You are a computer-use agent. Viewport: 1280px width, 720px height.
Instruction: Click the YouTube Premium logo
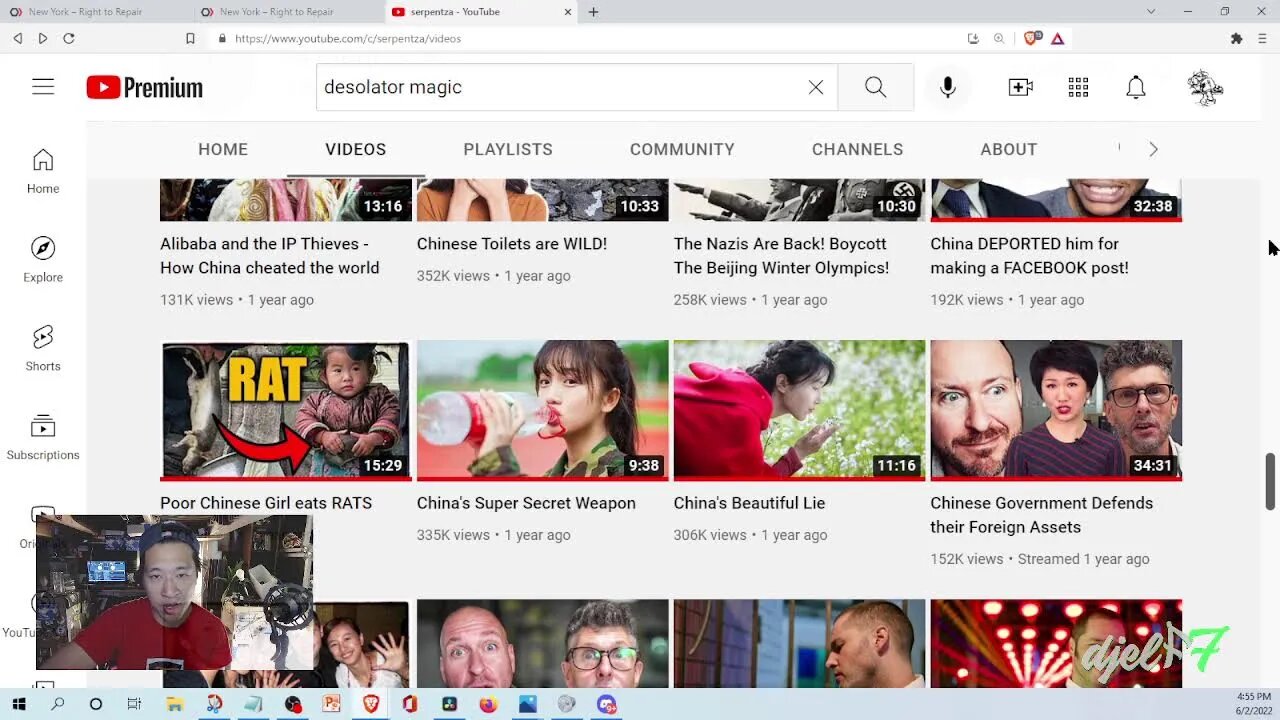tap(144, 88)
